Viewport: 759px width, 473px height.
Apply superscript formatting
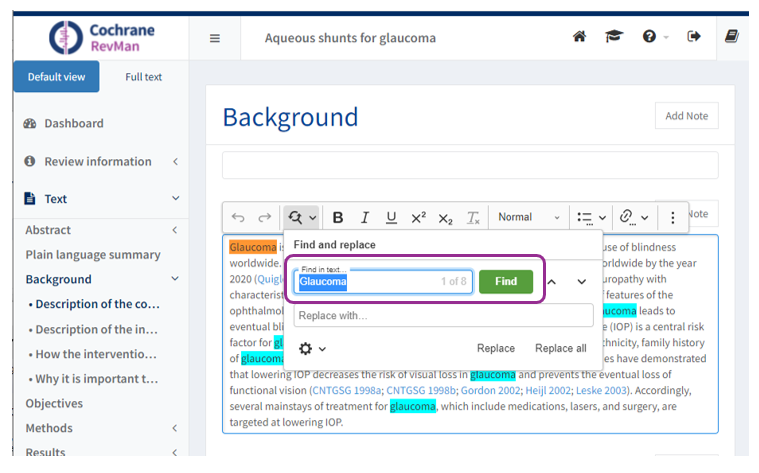coord(418,217)
